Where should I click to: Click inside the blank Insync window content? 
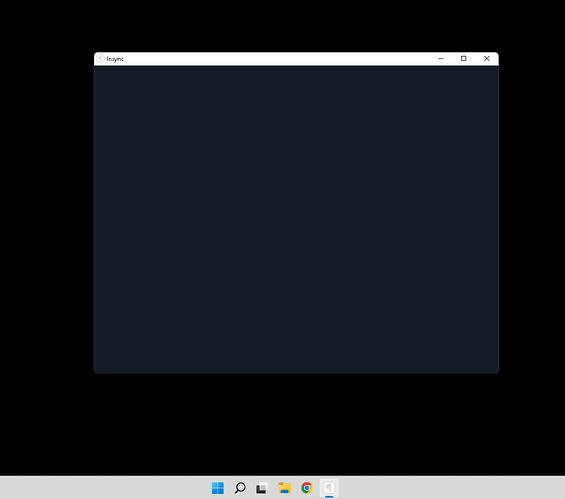[296, 219]
